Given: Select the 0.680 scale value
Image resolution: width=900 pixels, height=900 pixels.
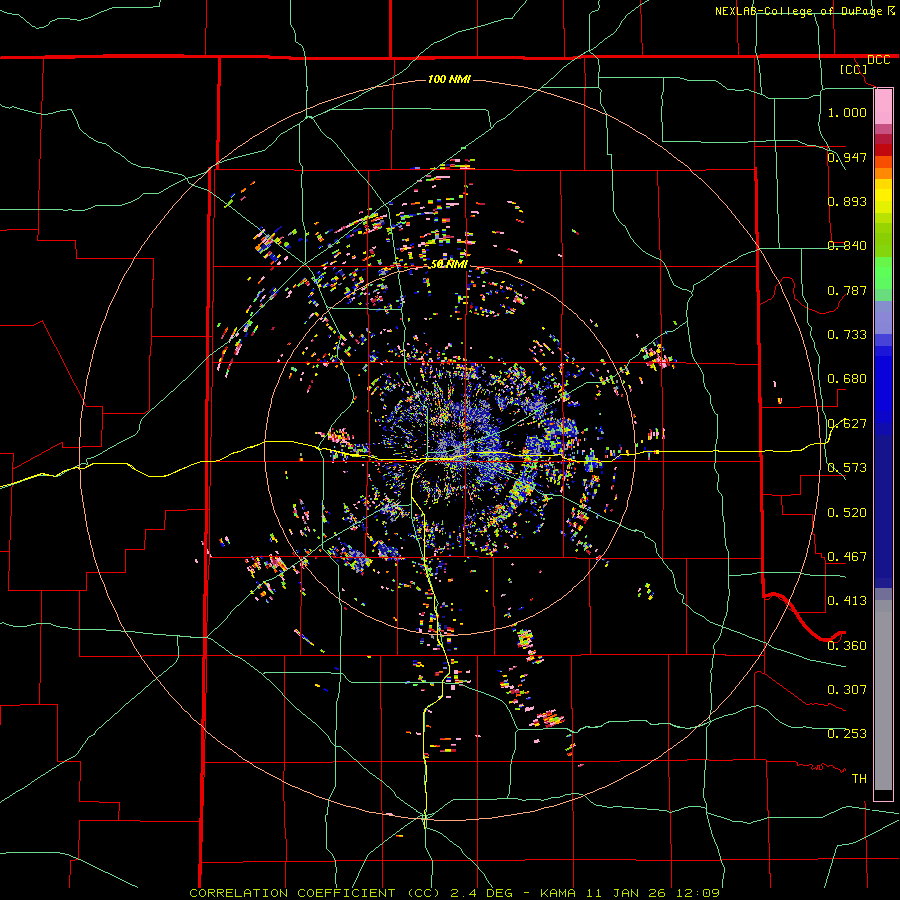Looking at the screenshot, I should 847,378.
